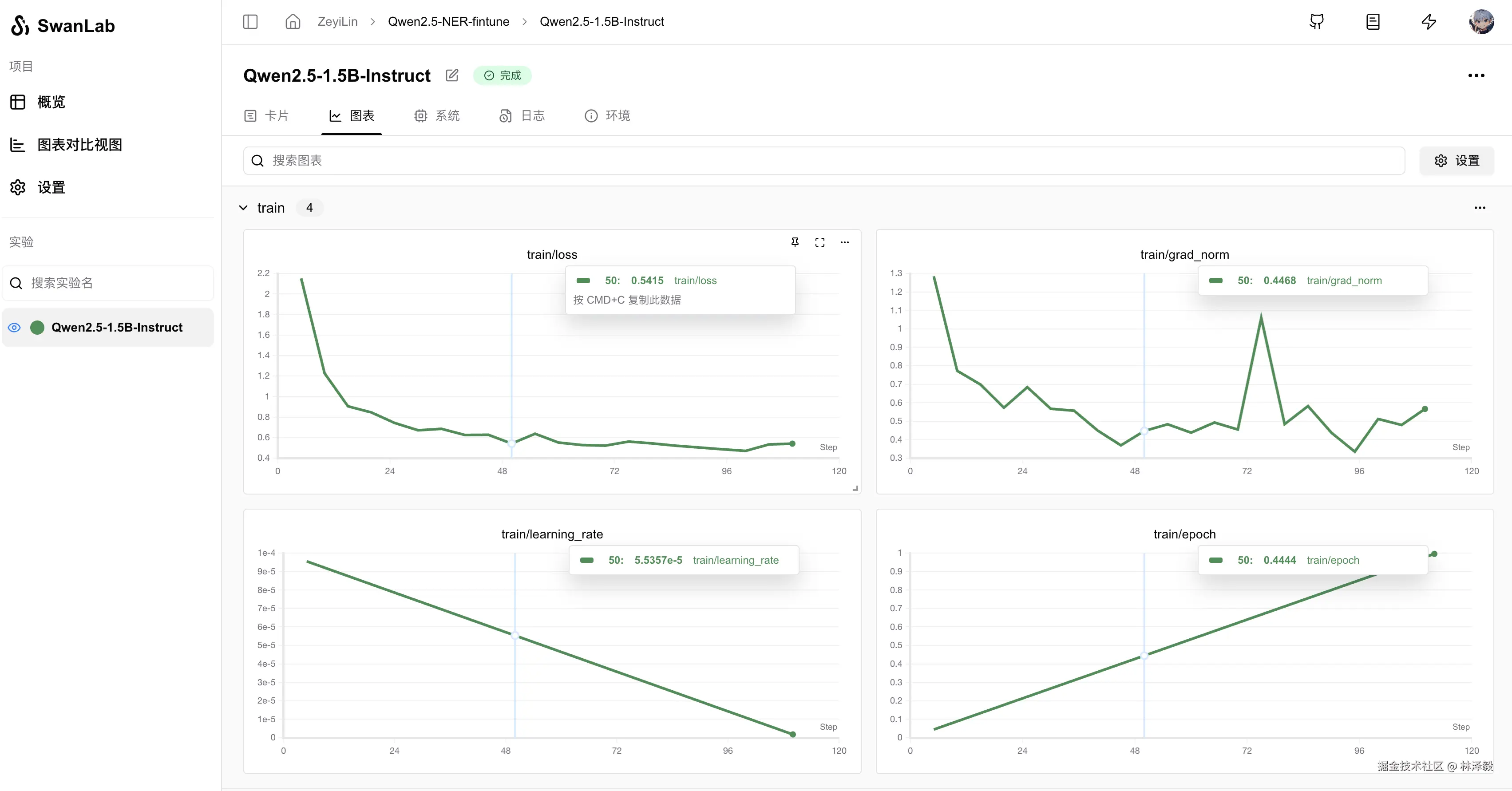Open train section three-dot menu
1512x791 pixels.
tap(1480, 208)
